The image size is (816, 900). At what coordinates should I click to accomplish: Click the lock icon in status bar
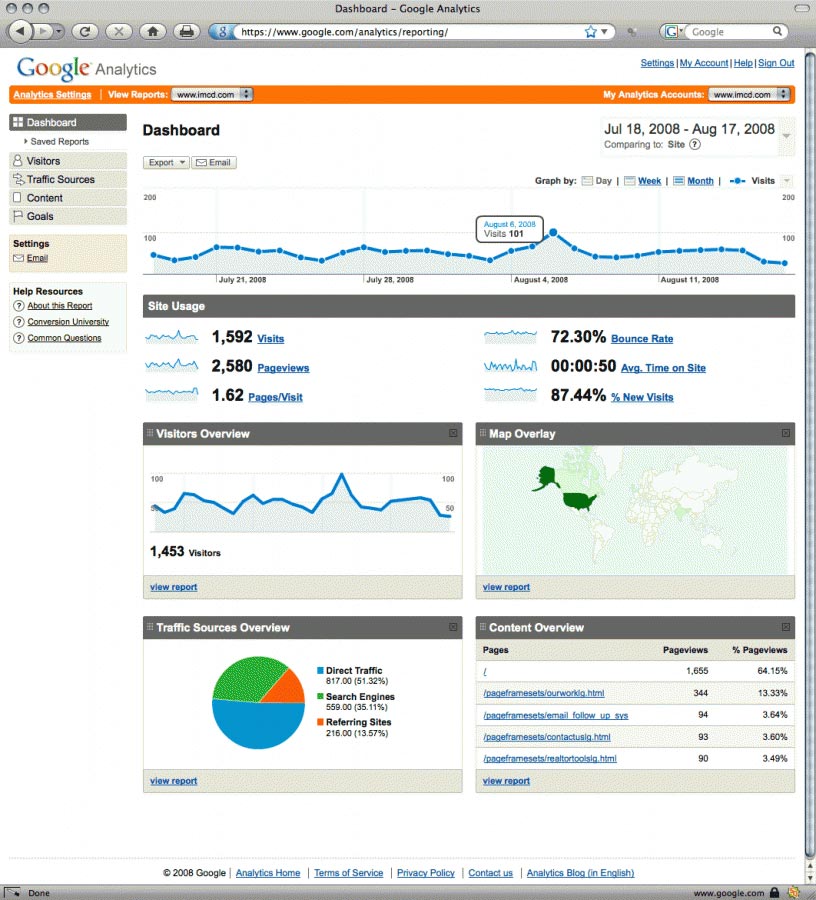coord(775,893)
